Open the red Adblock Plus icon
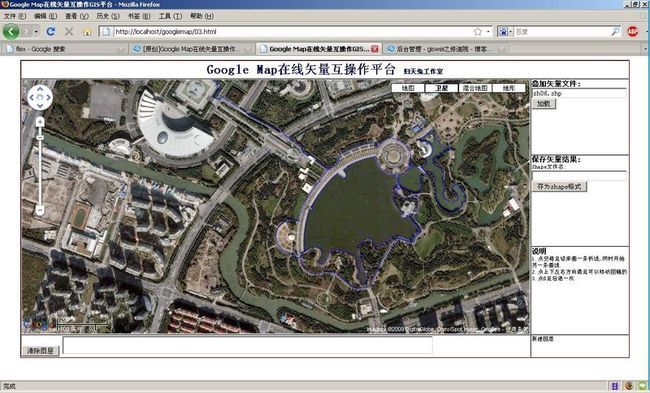 click(x=633, y=32)
